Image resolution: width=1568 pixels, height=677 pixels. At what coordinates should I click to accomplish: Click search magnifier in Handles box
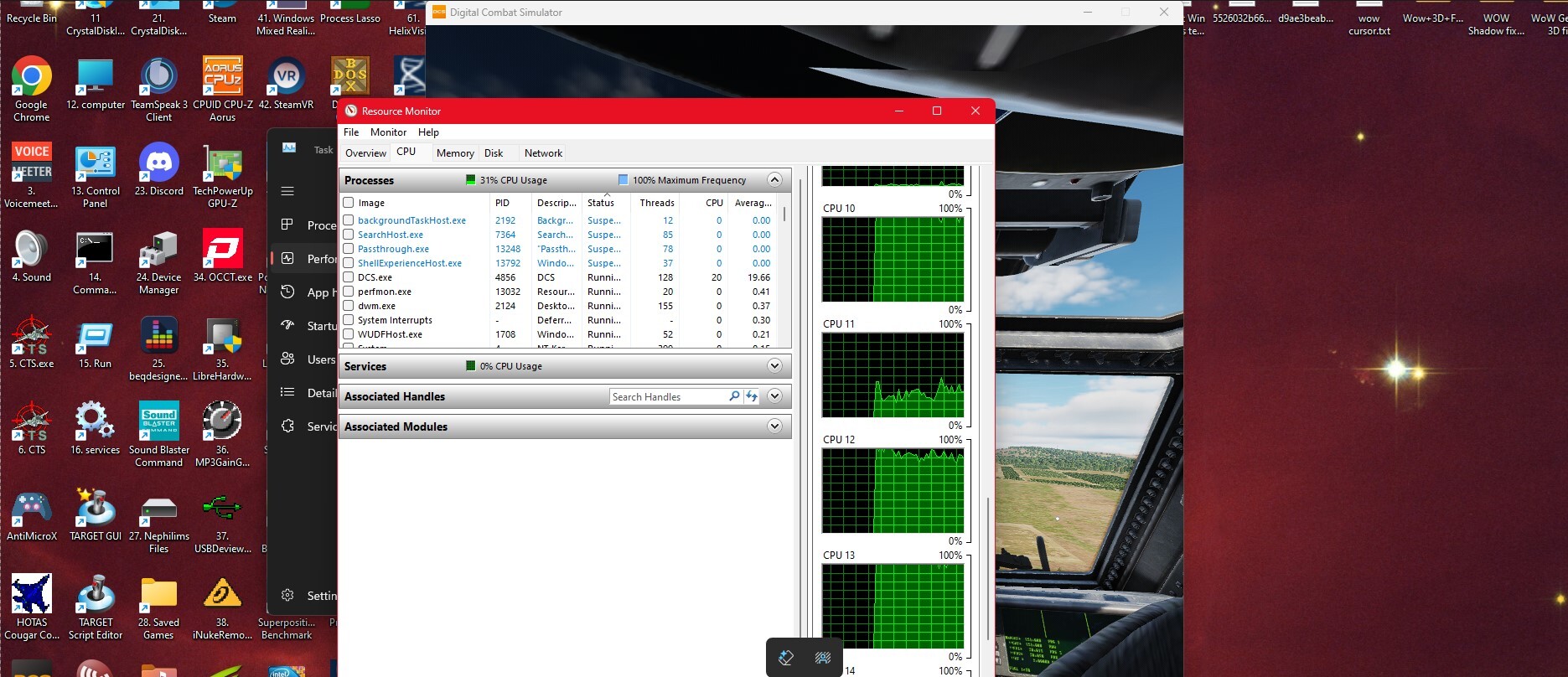click(x=735, y=396)
